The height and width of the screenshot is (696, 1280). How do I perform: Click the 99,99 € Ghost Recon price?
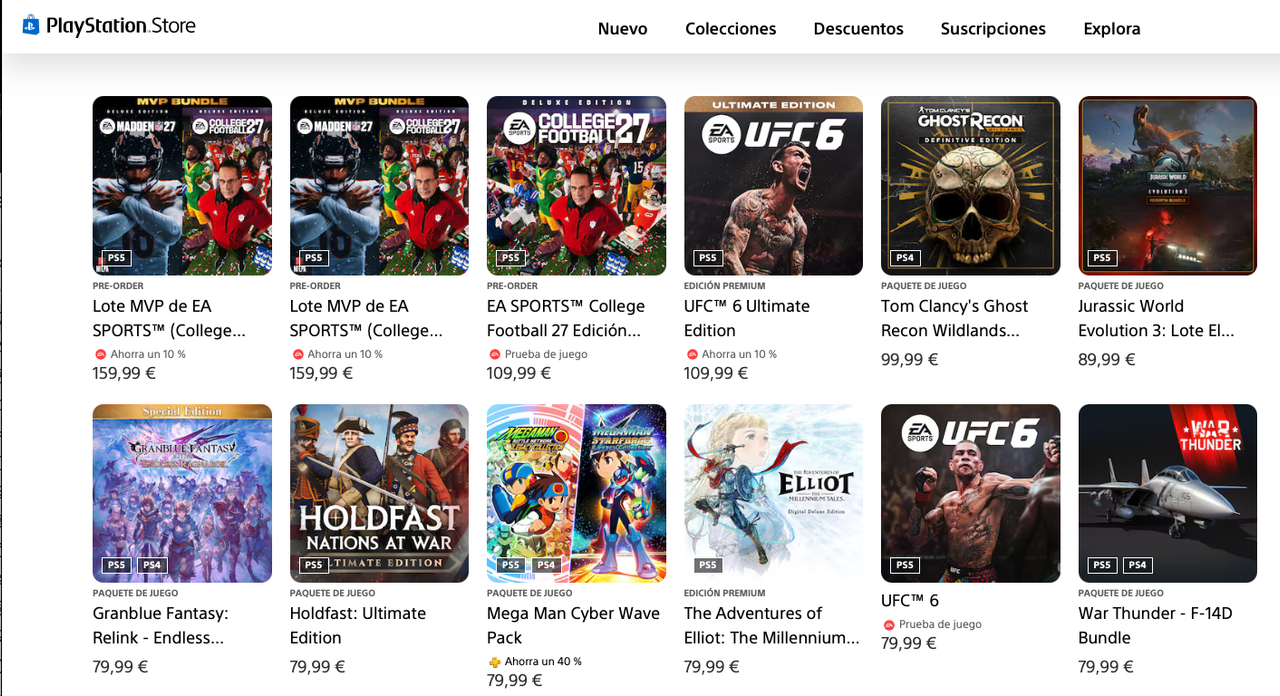pos(909,359)
